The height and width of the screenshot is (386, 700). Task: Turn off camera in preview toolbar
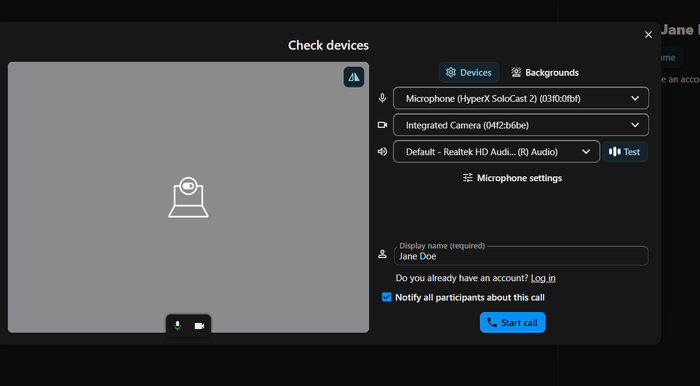click(x=199, y=326)
